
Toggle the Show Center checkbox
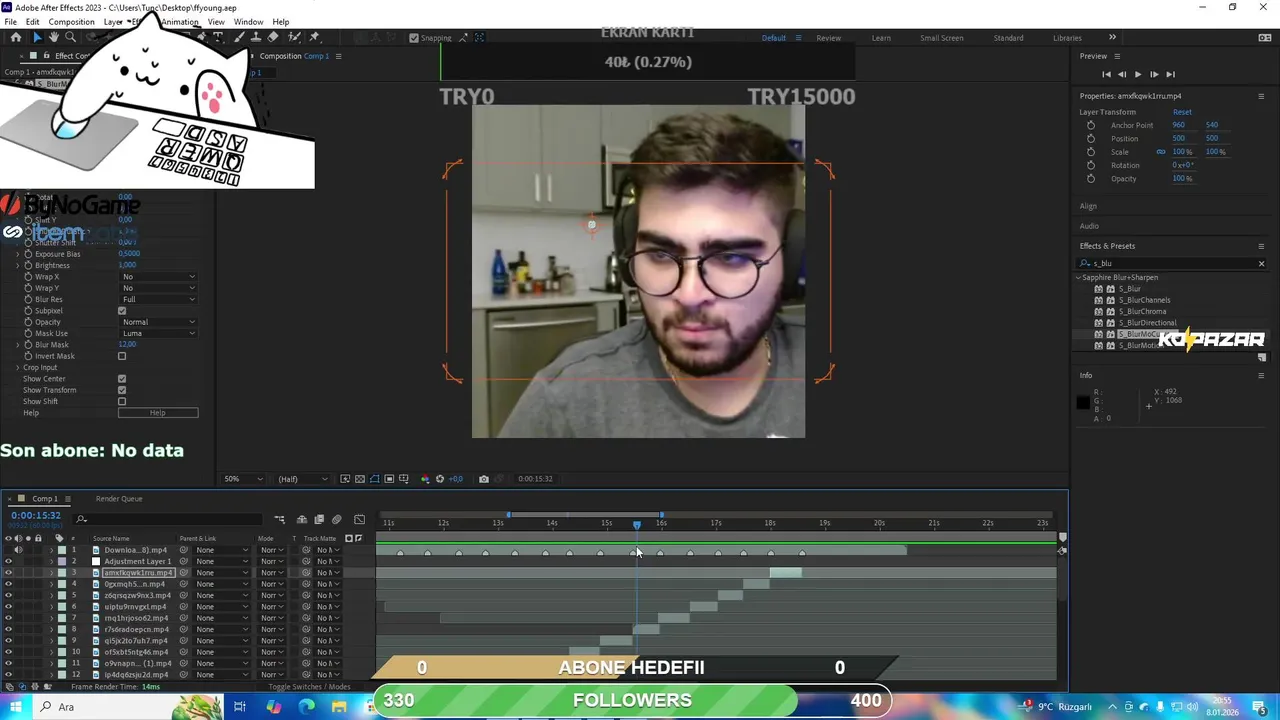122,379
